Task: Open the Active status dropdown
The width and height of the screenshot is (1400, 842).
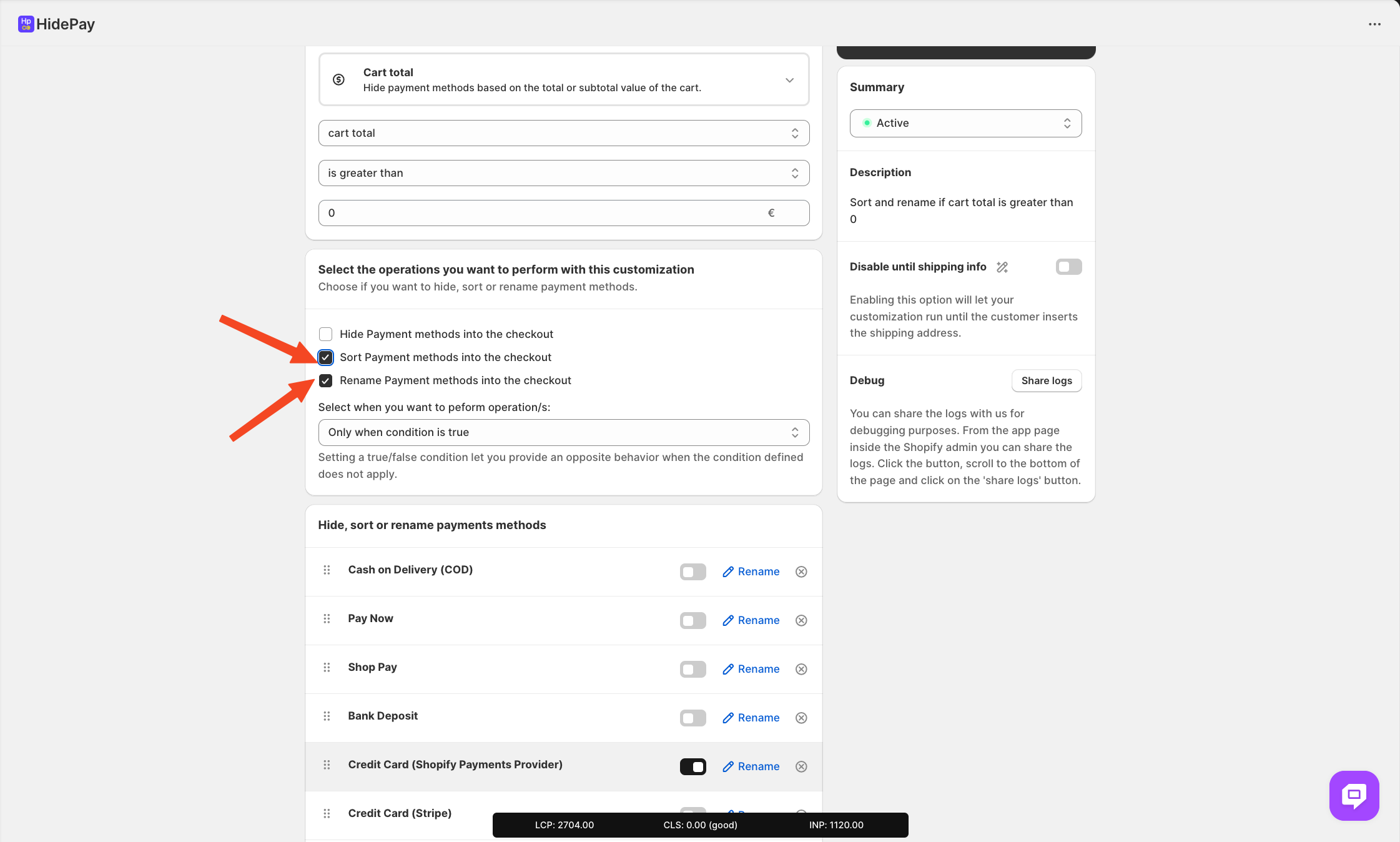Action: (965, 123)
